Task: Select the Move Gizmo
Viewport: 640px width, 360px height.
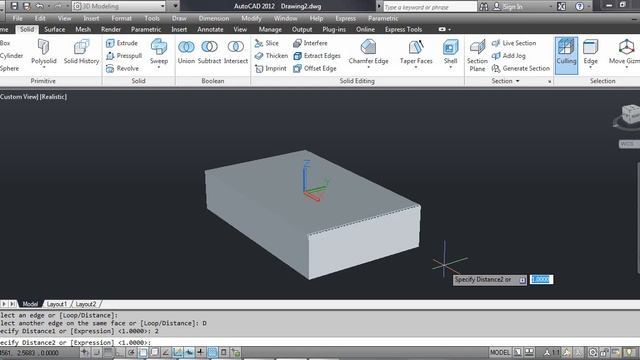Action: (624, 51)
